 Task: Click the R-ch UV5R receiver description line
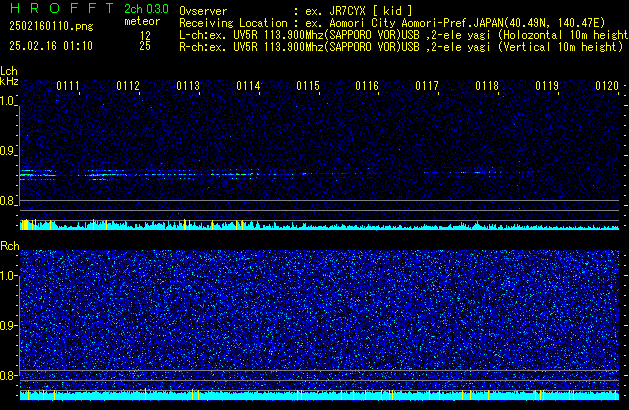click(401, 47)
